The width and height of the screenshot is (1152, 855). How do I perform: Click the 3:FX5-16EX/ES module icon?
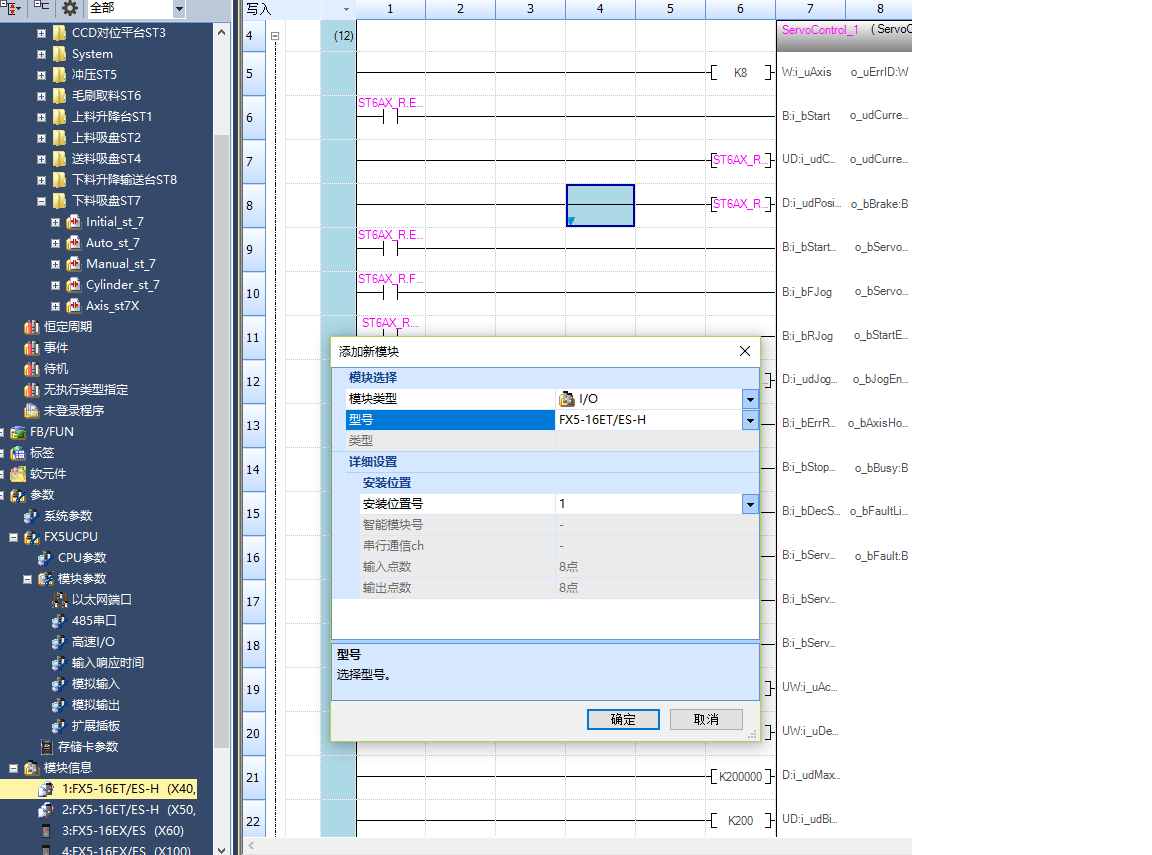pyautogui.click(x=45, y=831)
